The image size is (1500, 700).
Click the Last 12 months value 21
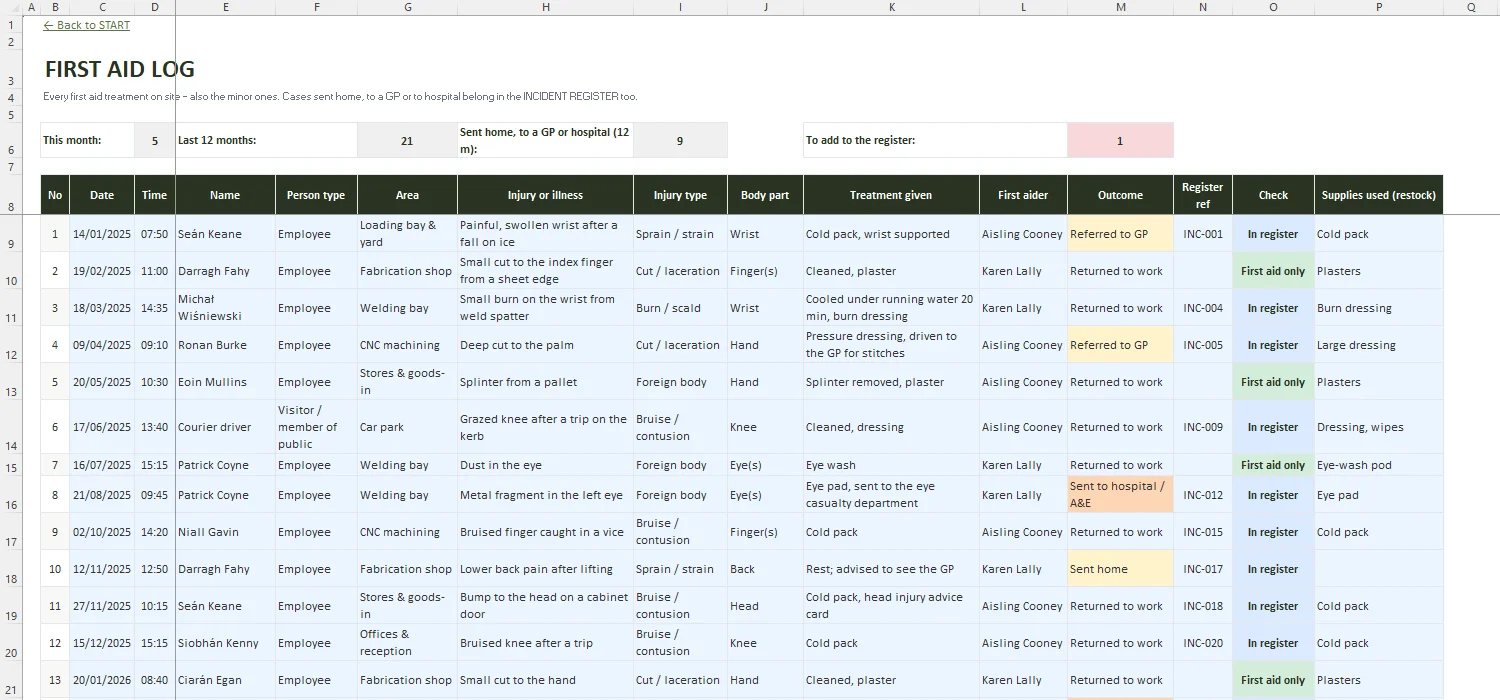tap(407, 141)
